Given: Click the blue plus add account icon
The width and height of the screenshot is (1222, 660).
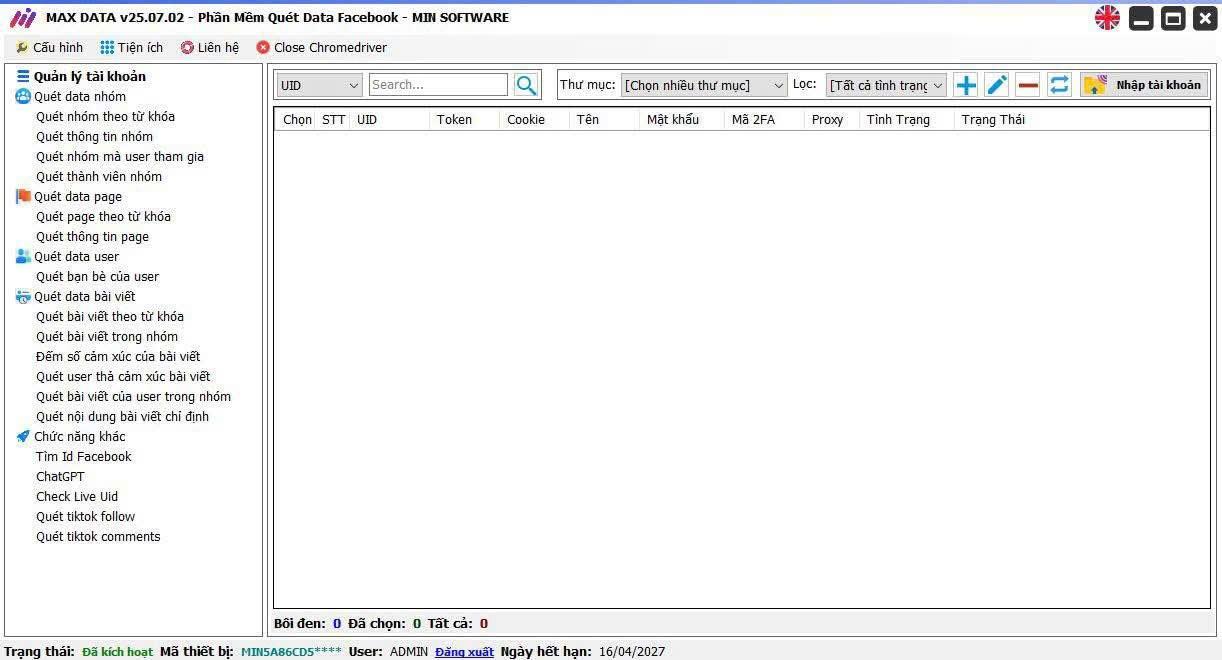Looking at the screenshot, I should click(965, 85).
